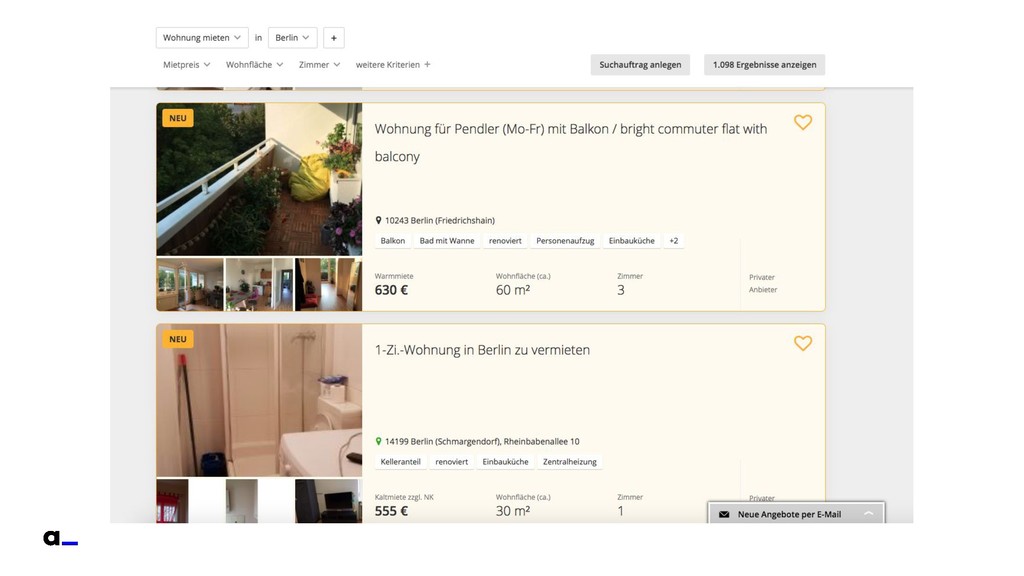1024x576 pixels.
Task: Open listing titled Wohnung für Pendler
Action: [571, 142]
